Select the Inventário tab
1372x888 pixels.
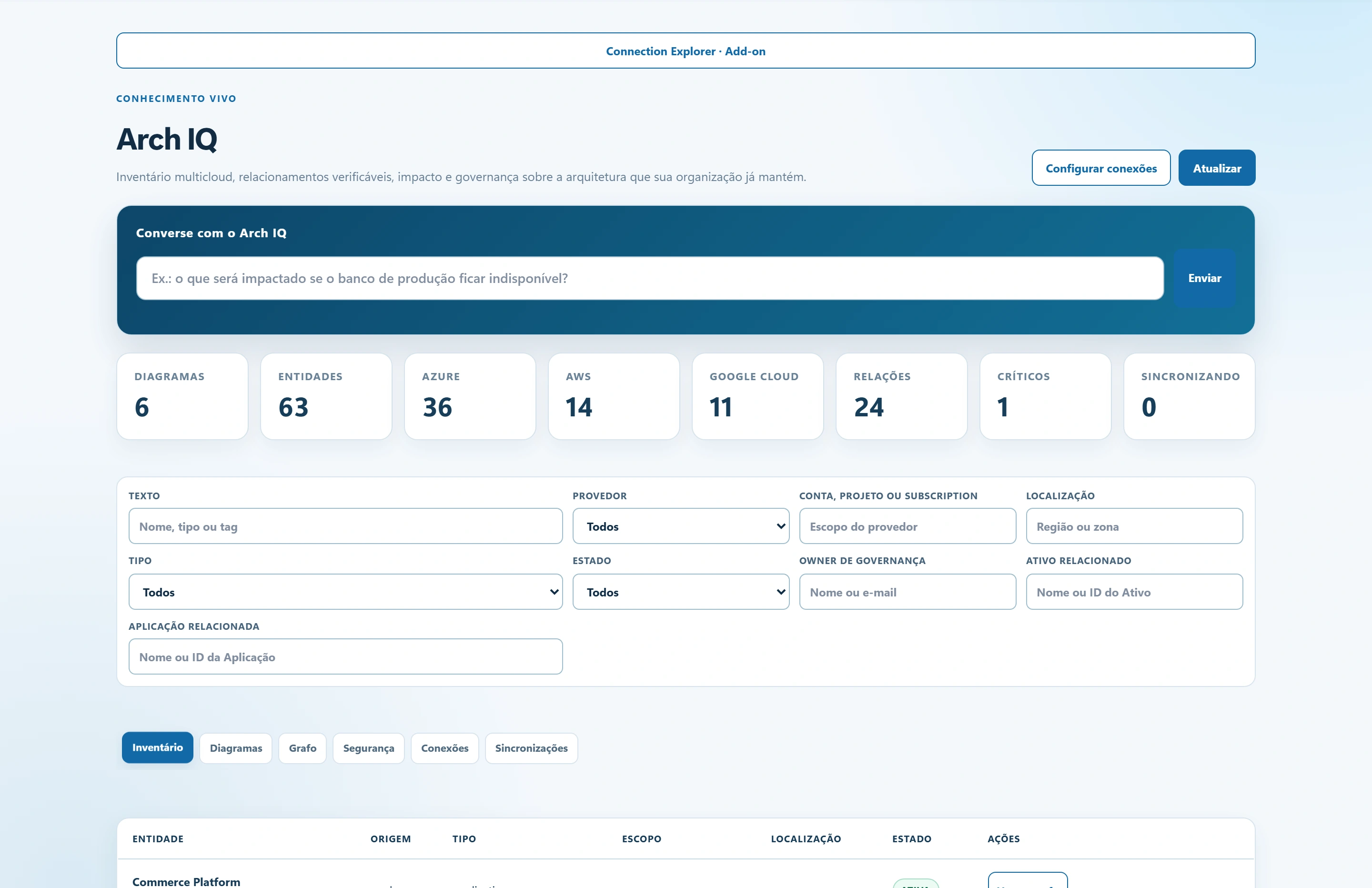click(157, 747)
